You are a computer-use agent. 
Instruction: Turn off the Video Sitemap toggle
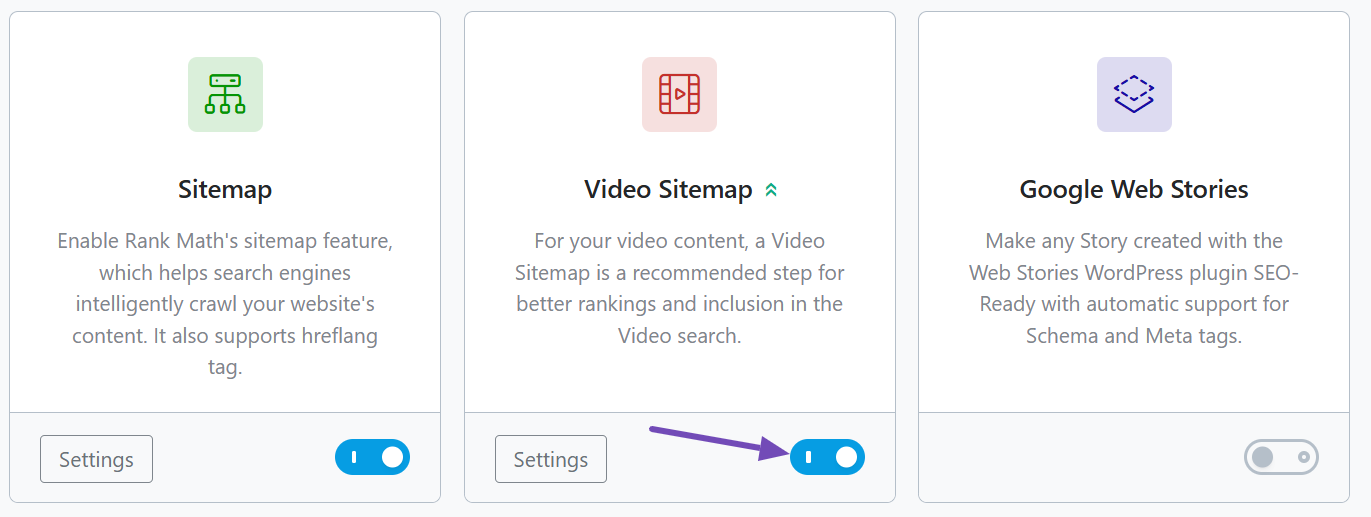pos(827,458)
